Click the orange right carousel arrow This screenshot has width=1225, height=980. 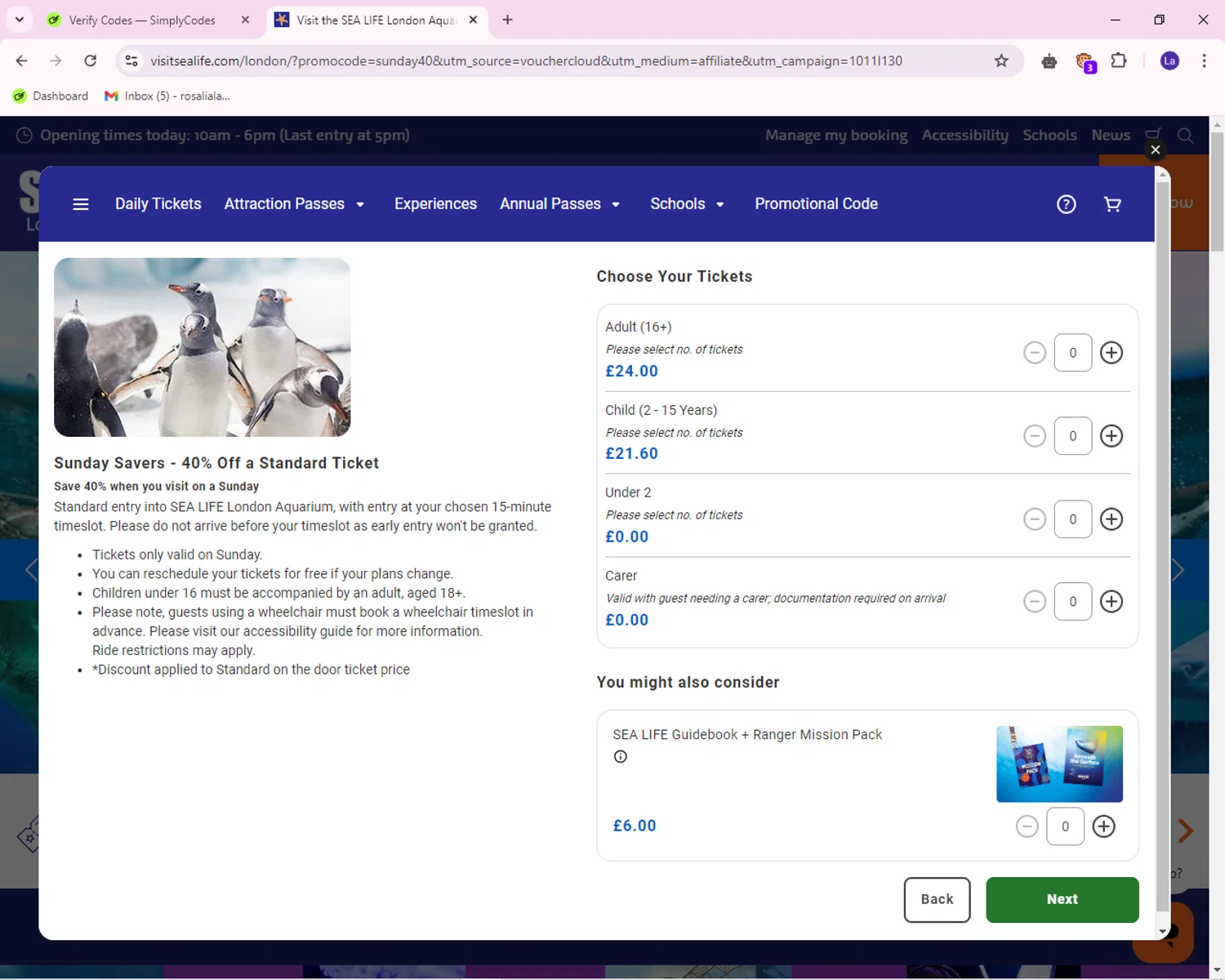point(1186,831)
